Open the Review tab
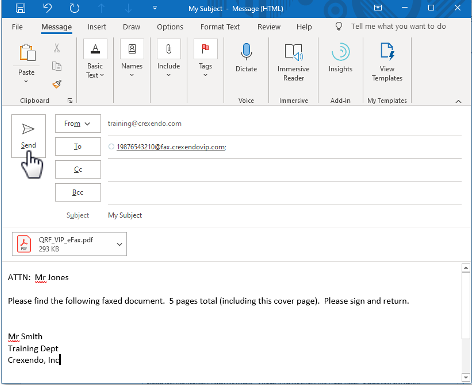This screenshot has width=472, height=385. point(269,27)
